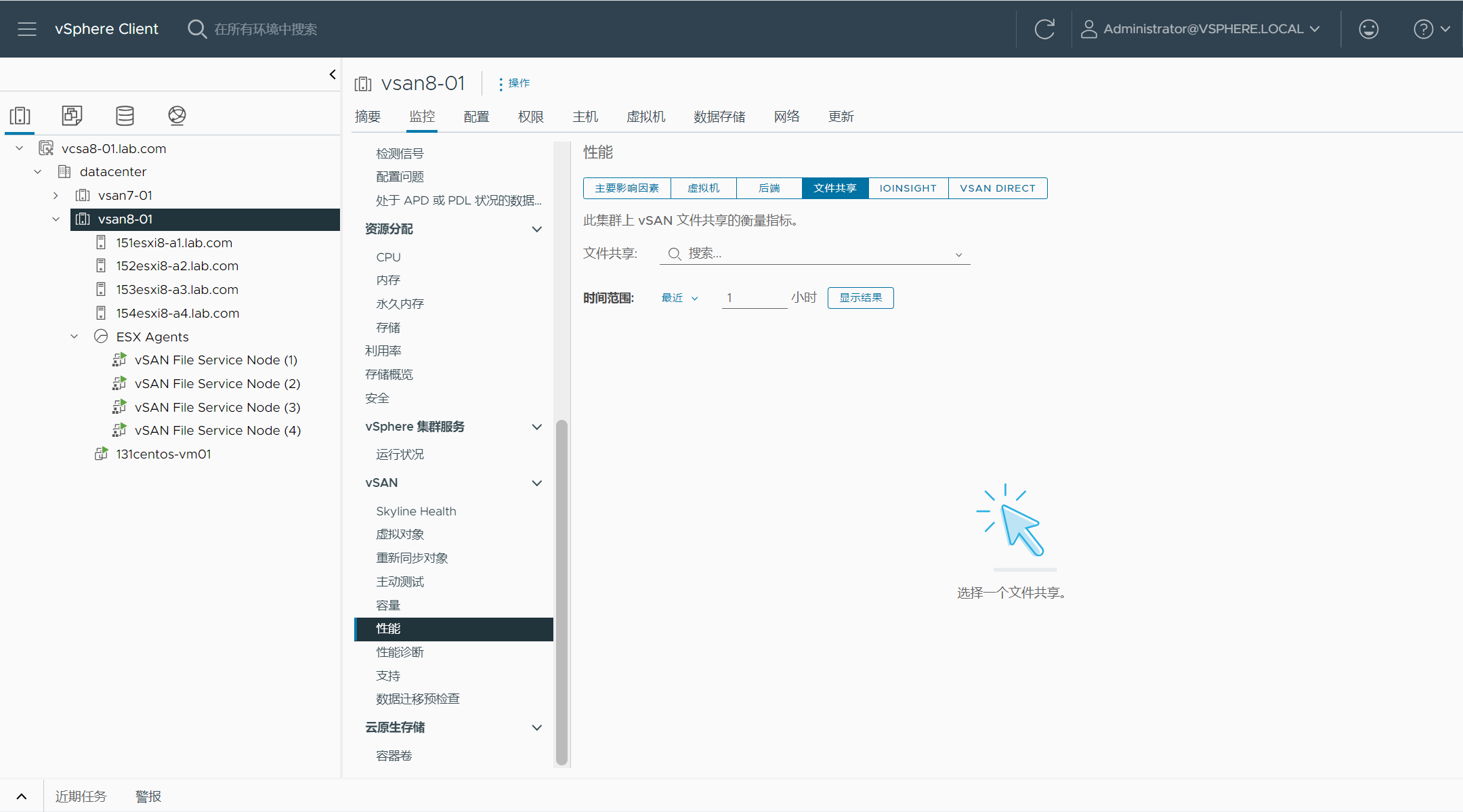Click vSAN File Service Node (3) VM icon
Image resolution: width=1463 pixels, height=812 pixels.
click(x=119, y=407)
